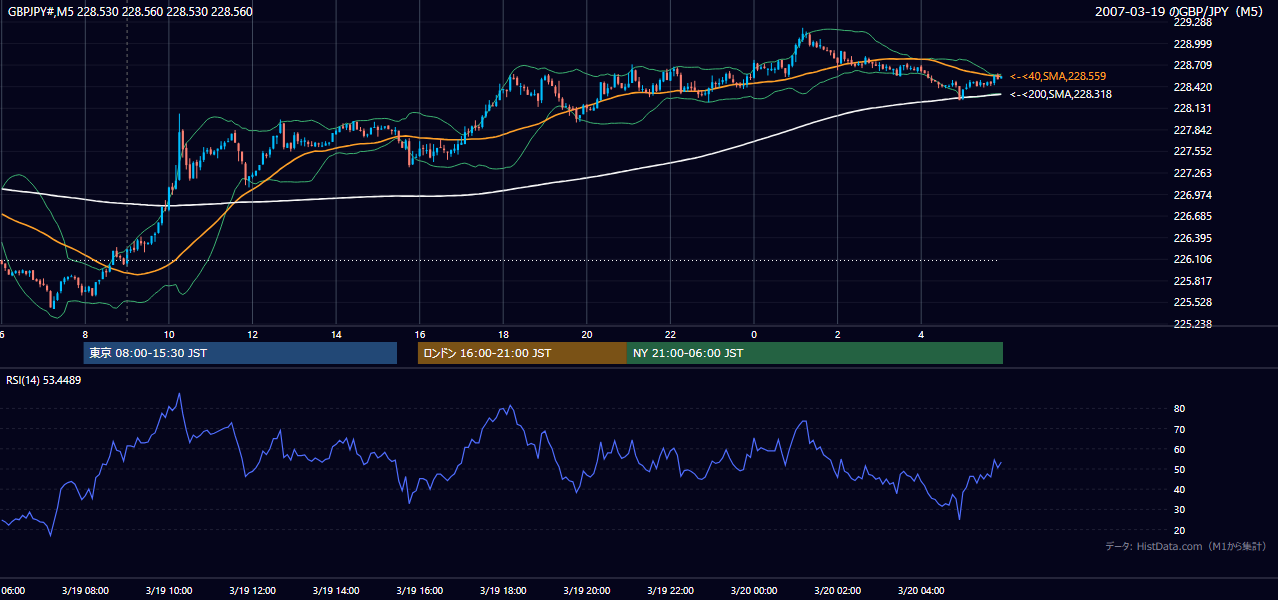1278x600 pixels.
Task: Click the 3/19 12:00 bottom date label
Action: coord(253,591)
